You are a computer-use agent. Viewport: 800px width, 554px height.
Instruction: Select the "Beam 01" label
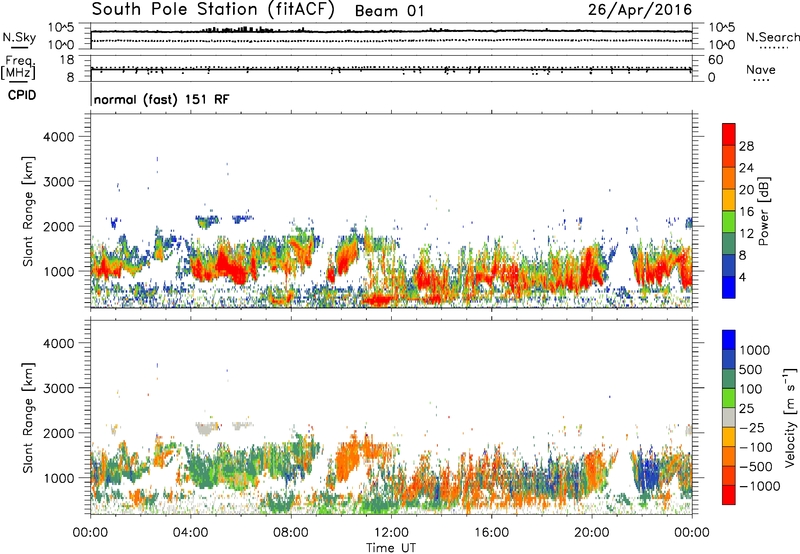click(389, 11)
